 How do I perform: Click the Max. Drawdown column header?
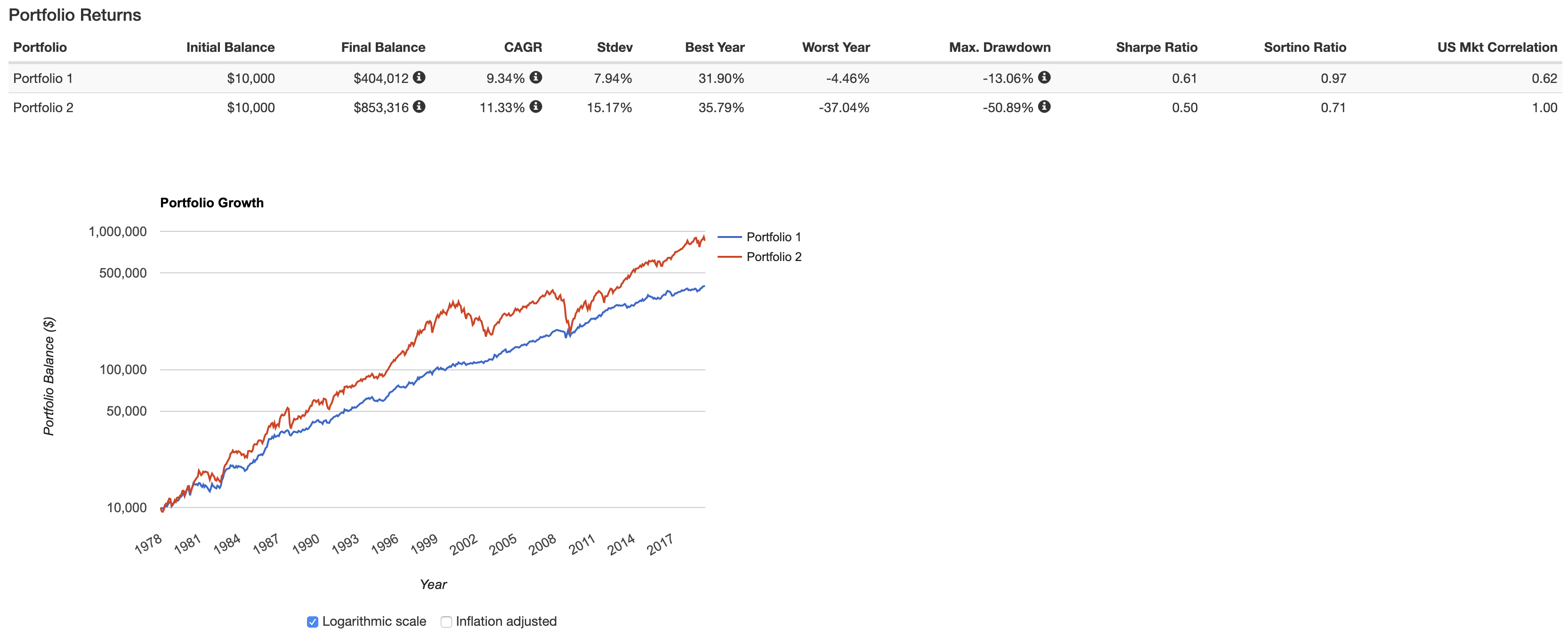click(1000, 48)
